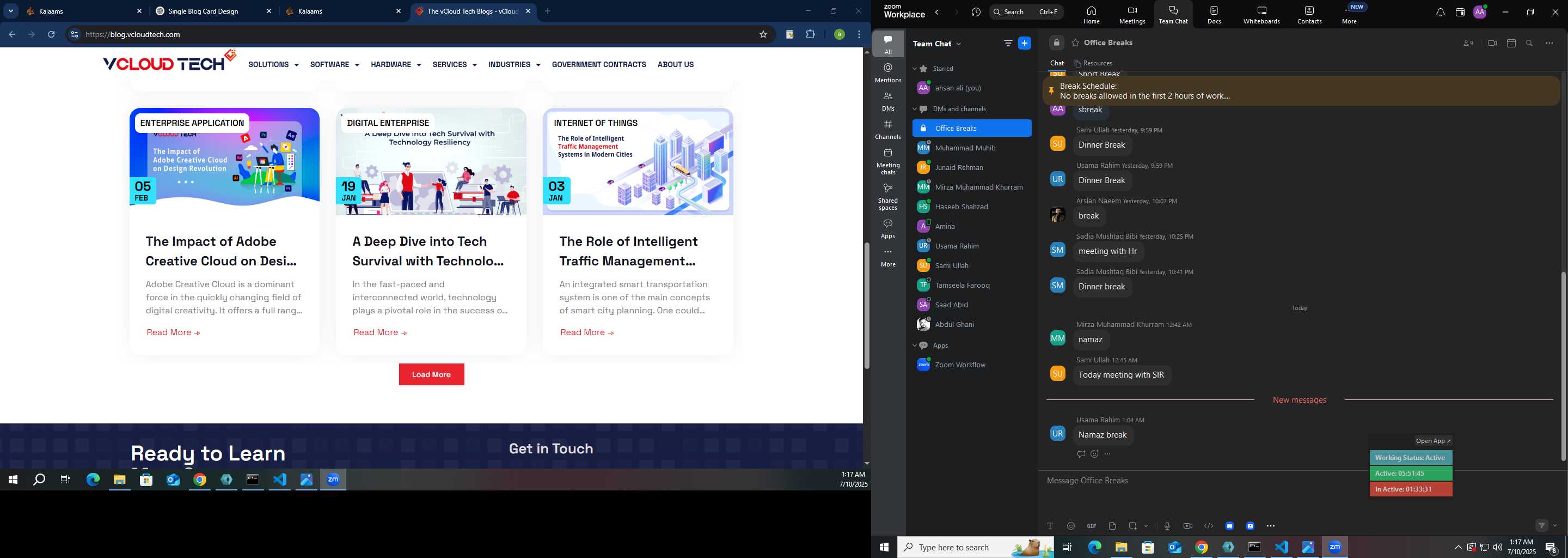Open the Whiteboards tab in Zoom
The width and height of the screenshot is (1568, 558).
click(x=1261, y=15)
